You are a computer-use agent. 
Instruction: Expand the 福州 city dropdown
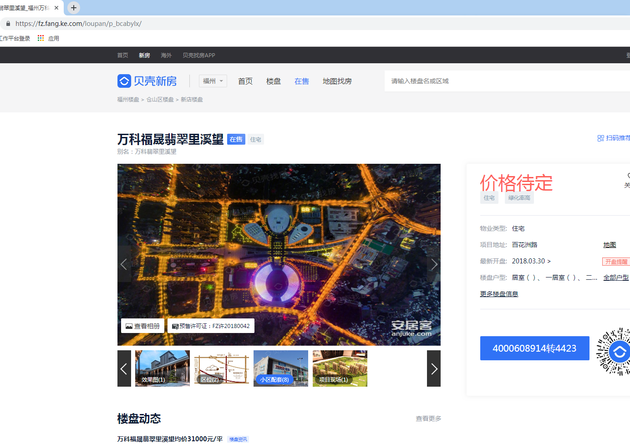coord(213,81)
